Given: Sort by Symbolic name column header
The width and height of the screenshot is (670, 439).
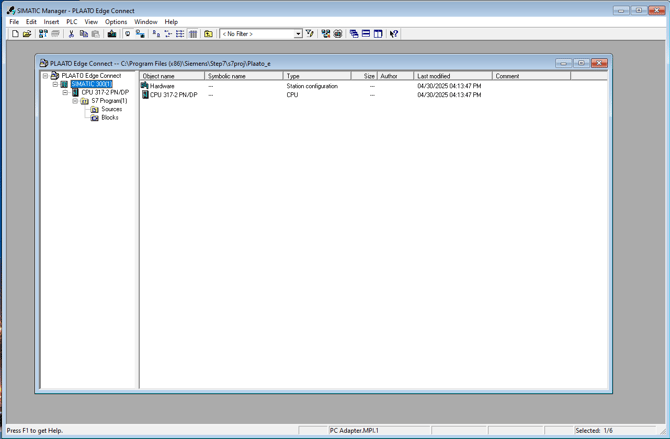Looking at the screenshot, I should click(244, 76).
